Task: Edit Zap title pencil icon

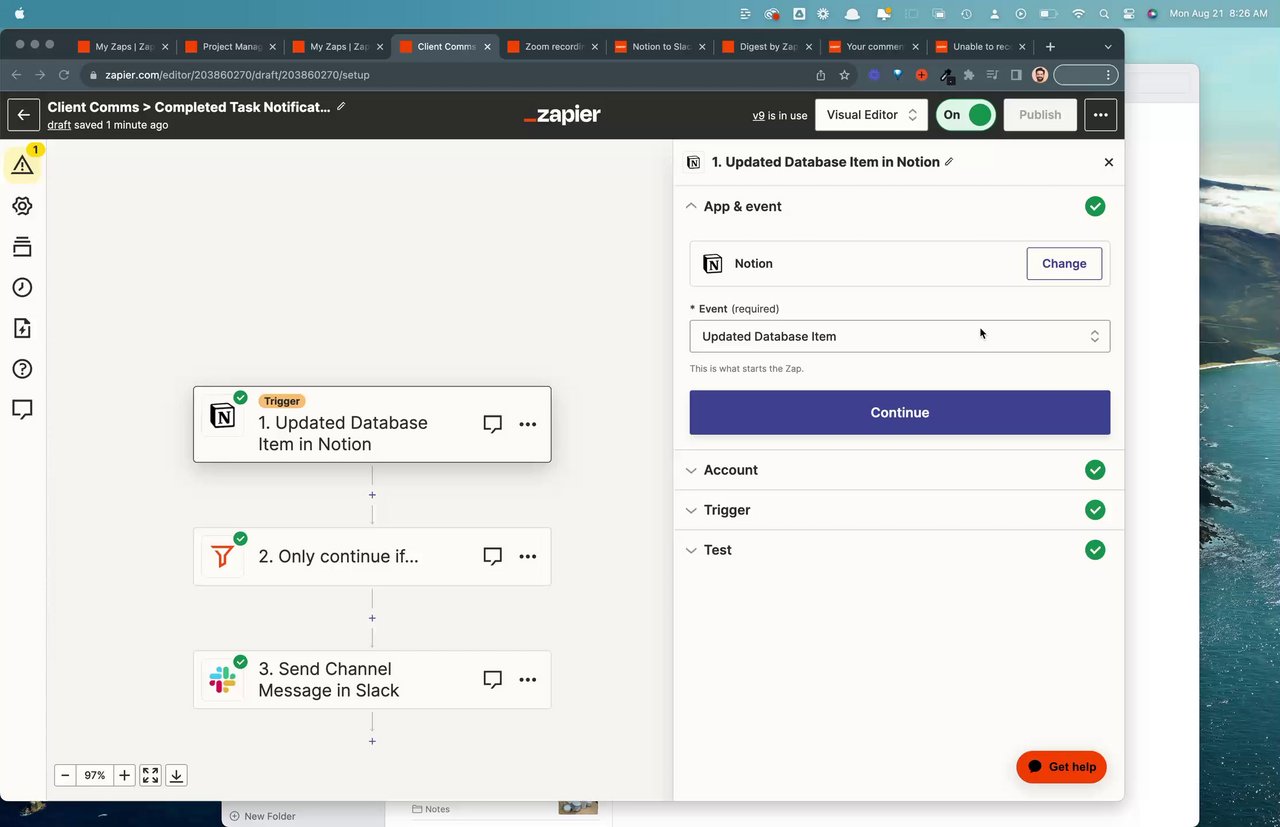Action: 341,106
